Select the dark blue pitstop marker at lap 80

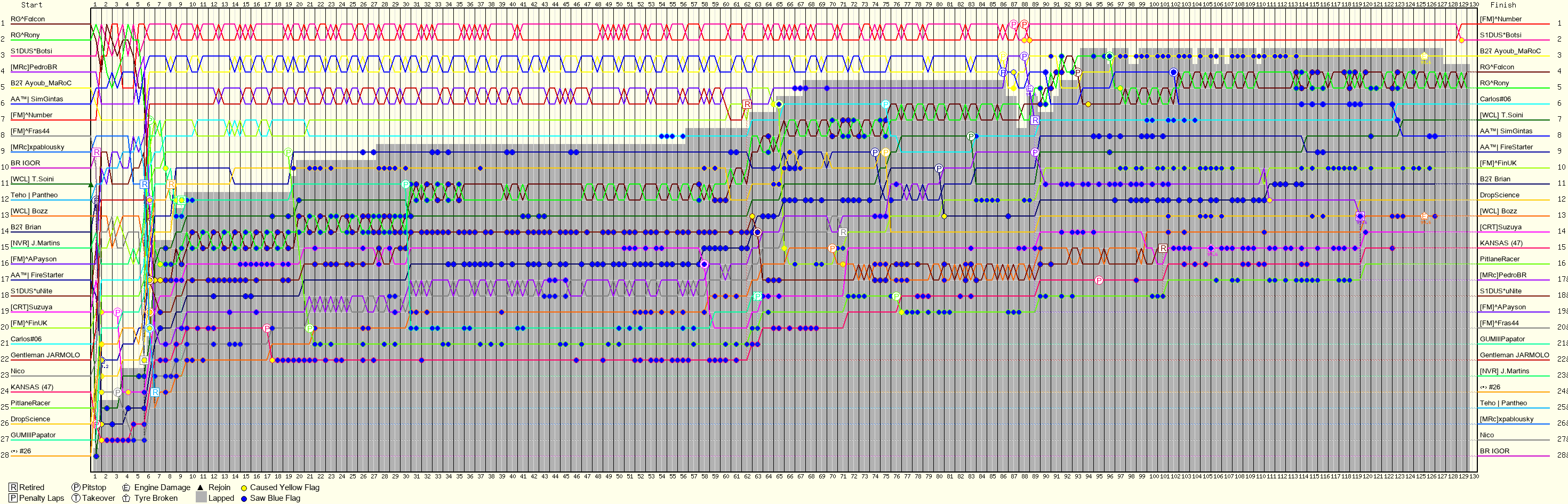(939, 169)
